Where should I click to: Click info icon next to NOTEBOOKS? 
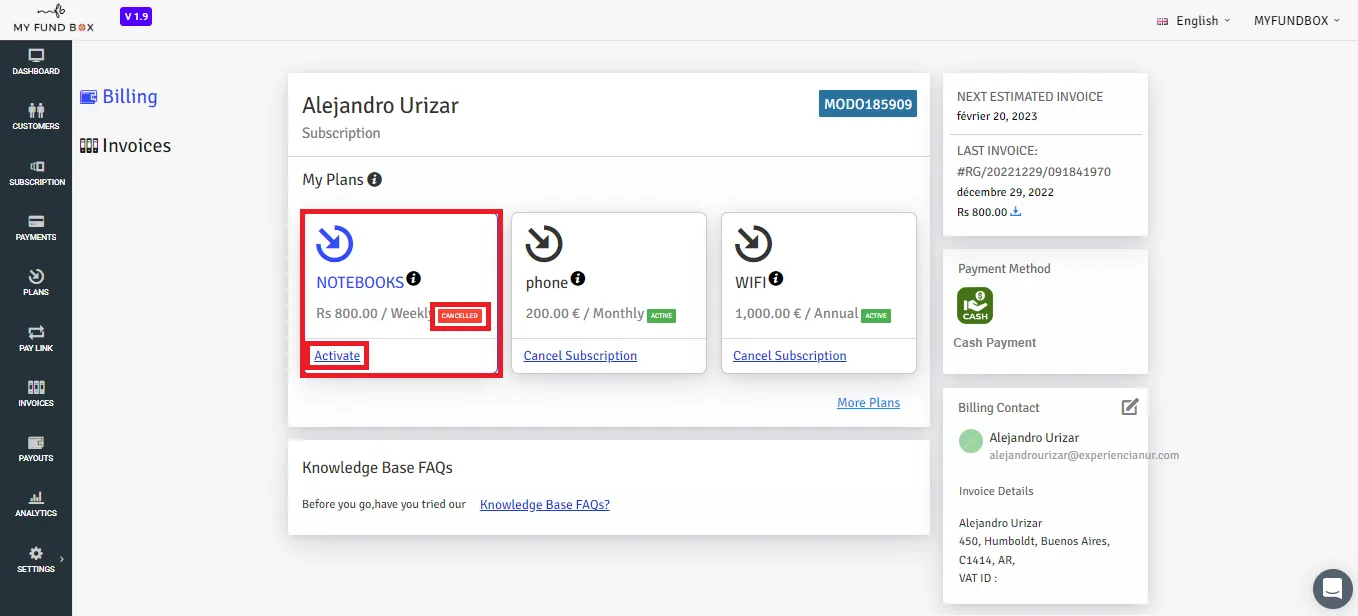tap(414, 280)
